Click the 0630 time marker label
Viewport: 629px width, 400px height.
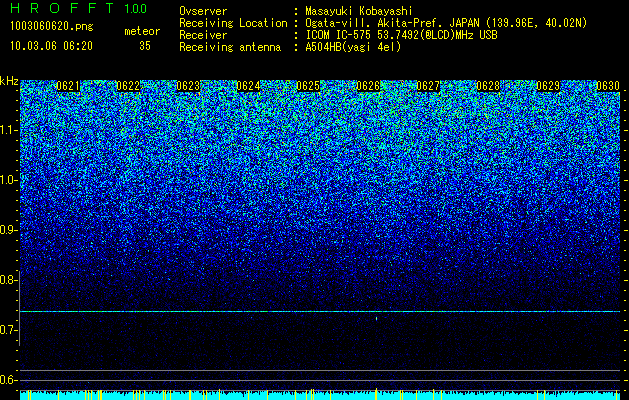click(x=608, y=86)
